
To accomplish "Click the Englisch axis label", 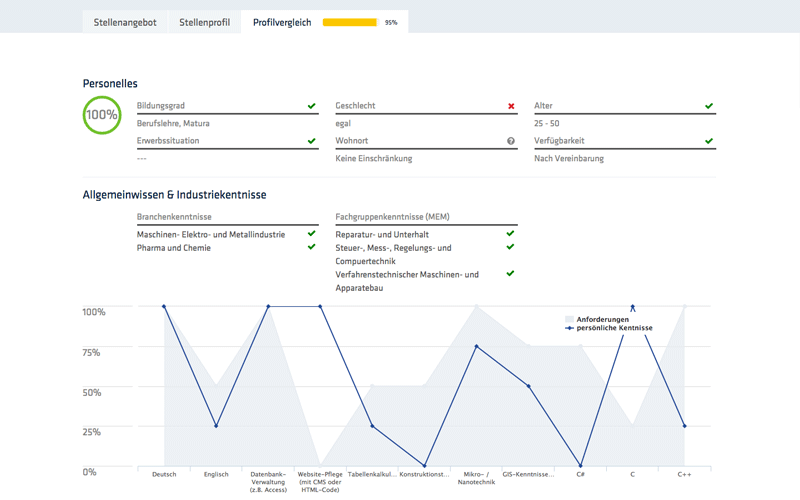I will pyautogui.click(x=216, y=475).
